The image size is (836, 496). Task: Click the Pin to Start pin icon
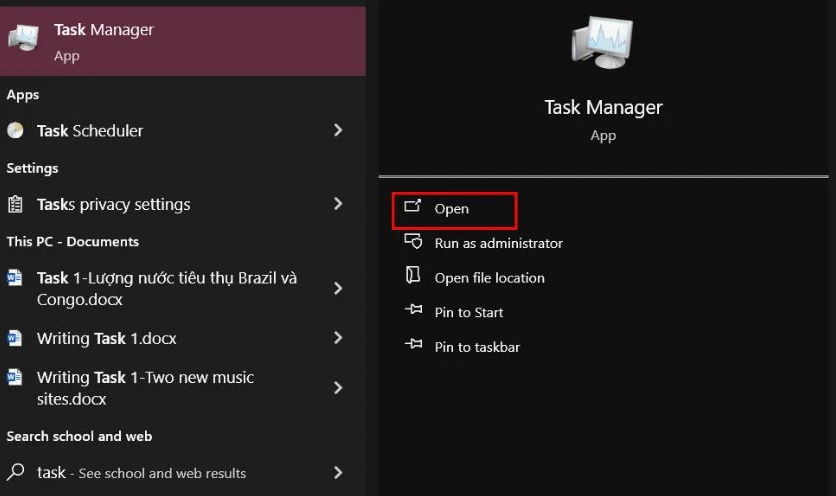[x=413, y=309]
